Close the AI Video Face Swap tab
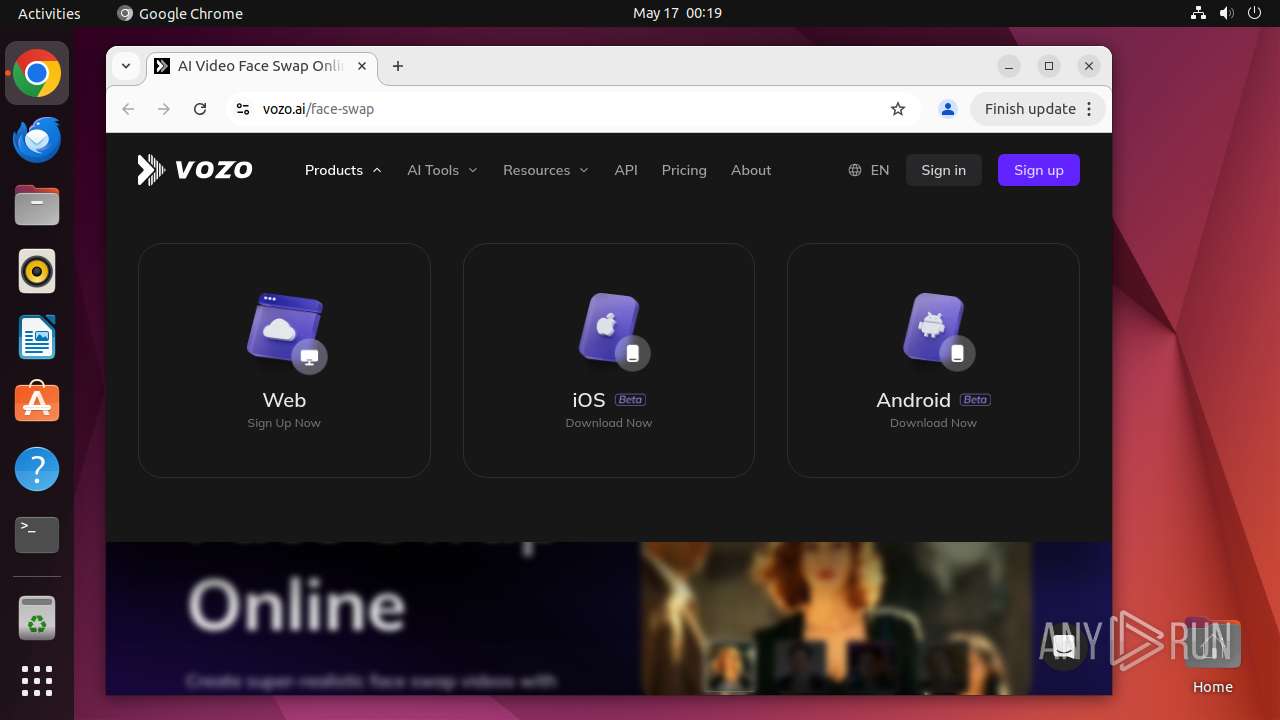This screenshot has height=720, width=1280. point(362,66)
